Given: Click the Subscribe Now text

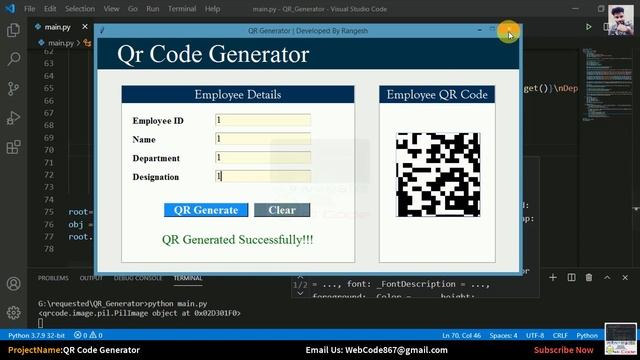Looking at the screenshot, I should pos(564,350).
